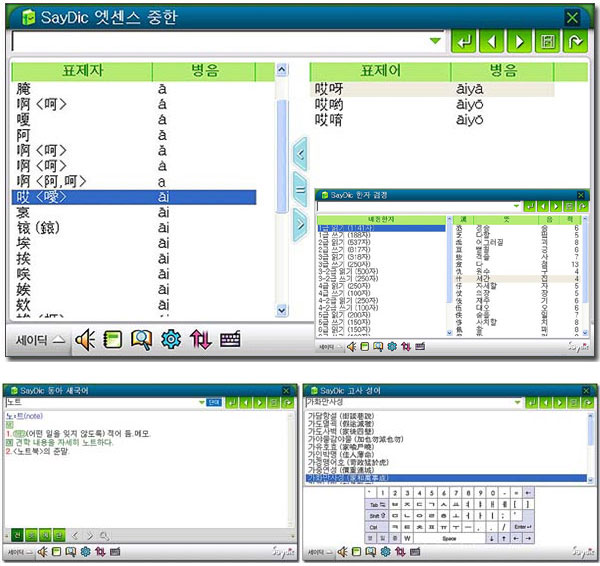
Task: Click scrollbar up arrow in 표제자 list
Action: click(x=282, y=69)
